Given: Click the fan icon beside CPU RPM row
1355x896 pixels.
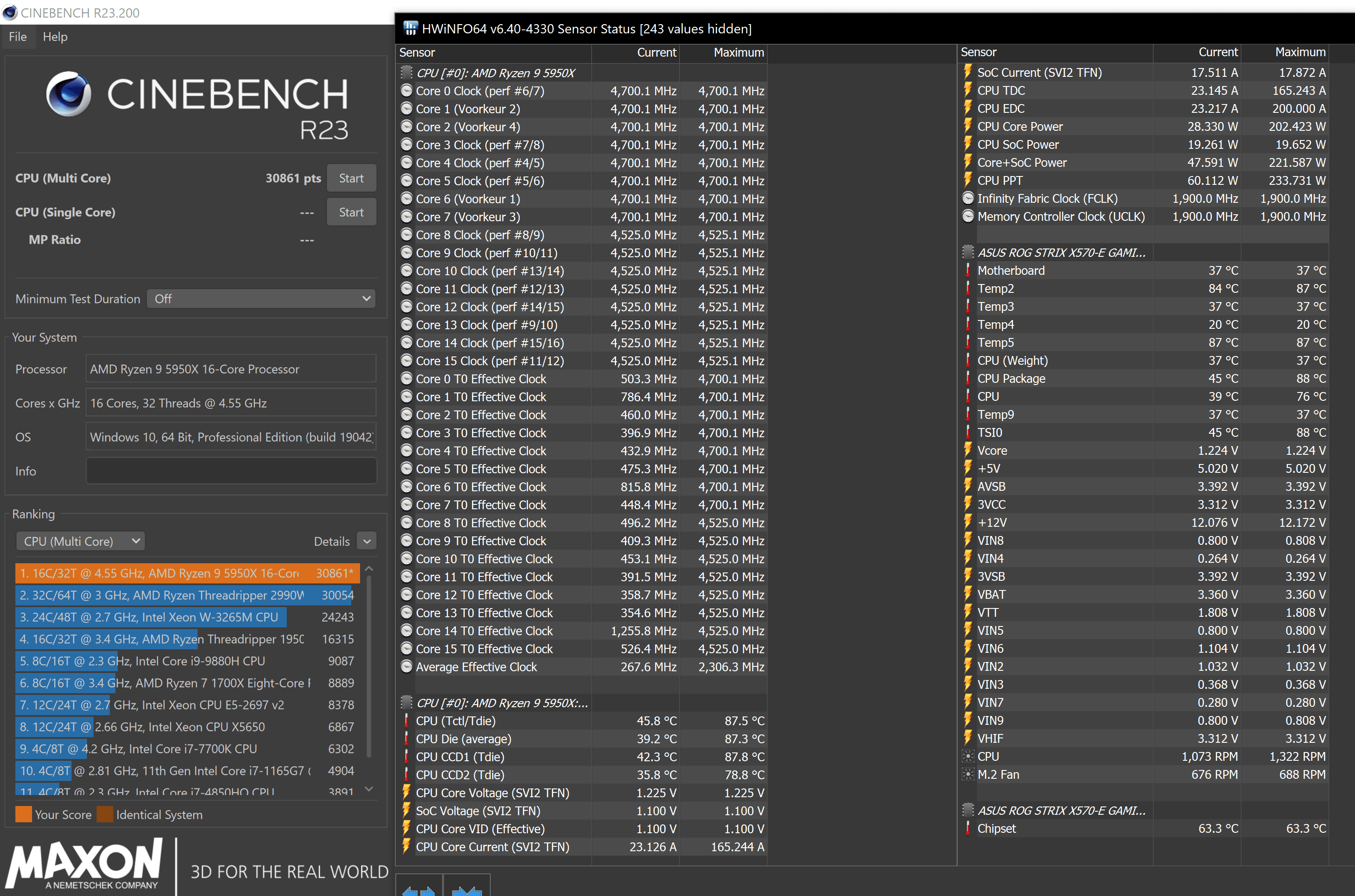Looking at the screenshot, I should point(968,756).
